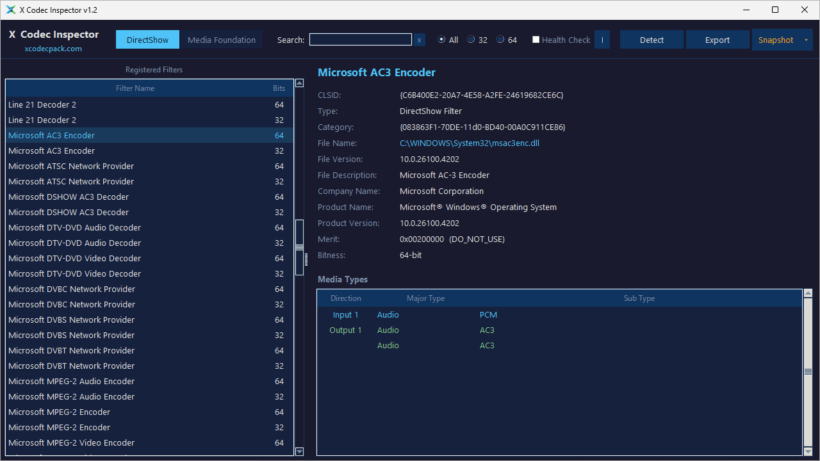Maximize the X Codec Inspector window

tap(775, 10)
